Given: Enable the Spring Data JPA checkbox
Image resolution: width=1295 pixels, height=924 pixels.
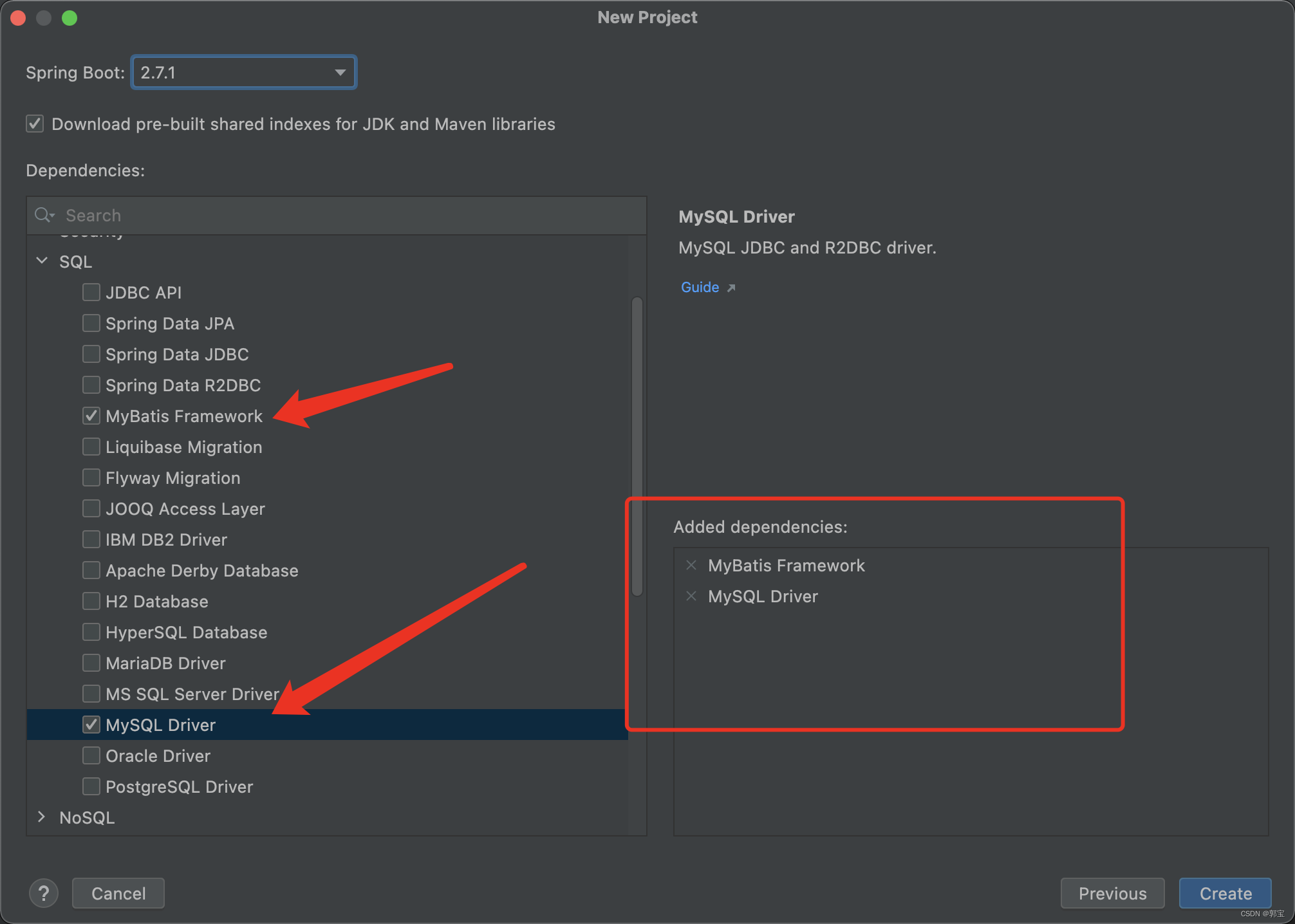Looking at the screenshot, I should coord(91,323).
